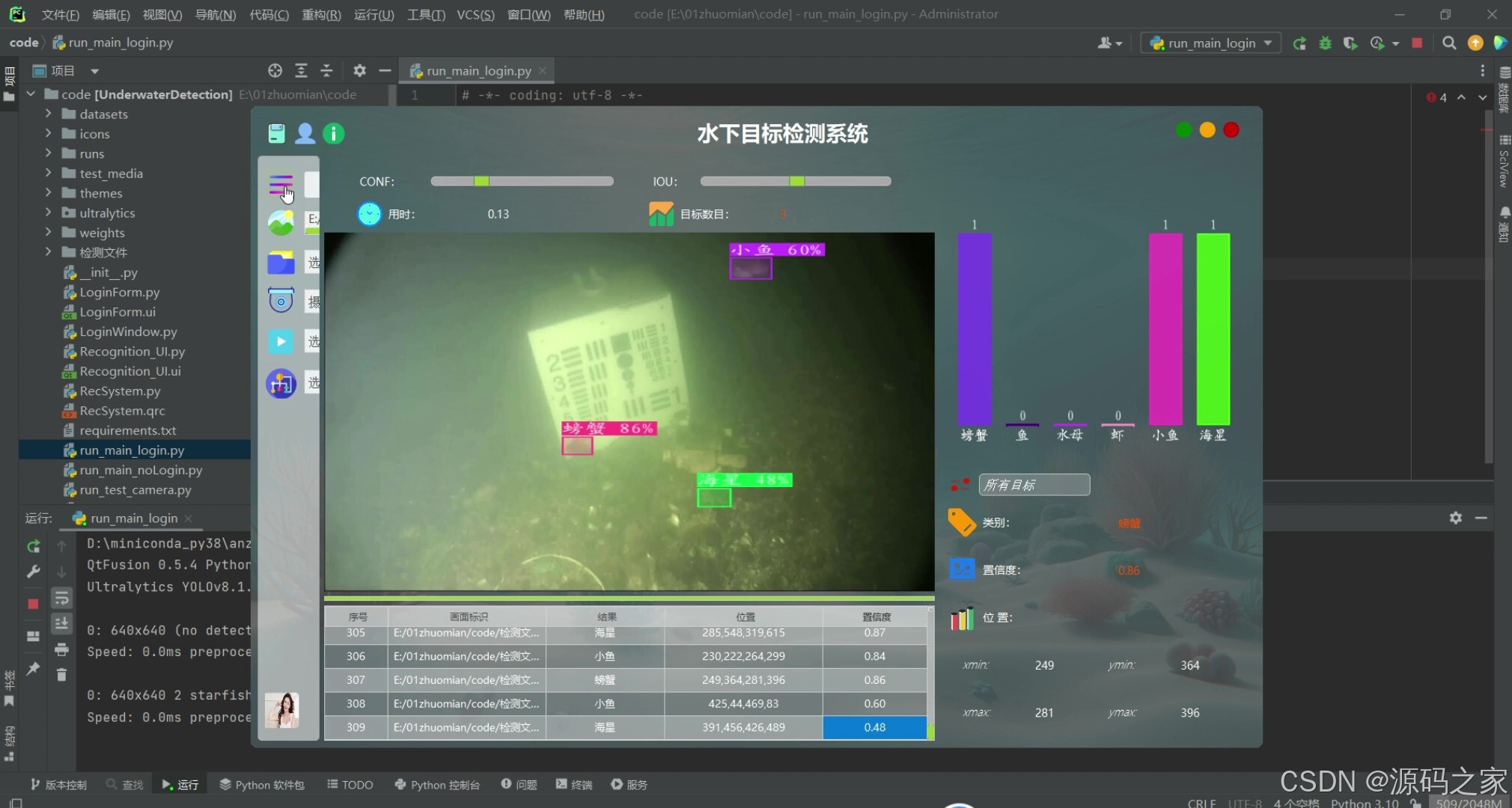This screenshot has width=1512, height=808.
Task: Click the camera detection icon
Action: pyautogui.click(x=281, y=302)
